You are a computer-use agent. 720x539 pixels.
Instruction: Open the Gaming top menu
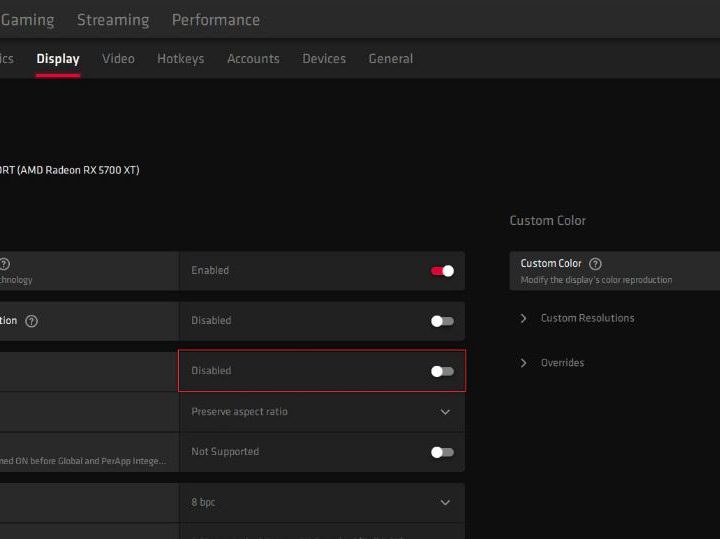[27, 20]
